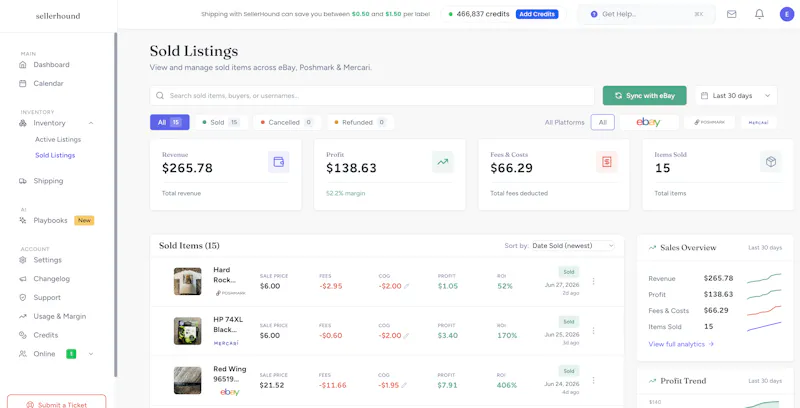
Task: Click the $21.52 sale price
Action: tap(271, 385)
